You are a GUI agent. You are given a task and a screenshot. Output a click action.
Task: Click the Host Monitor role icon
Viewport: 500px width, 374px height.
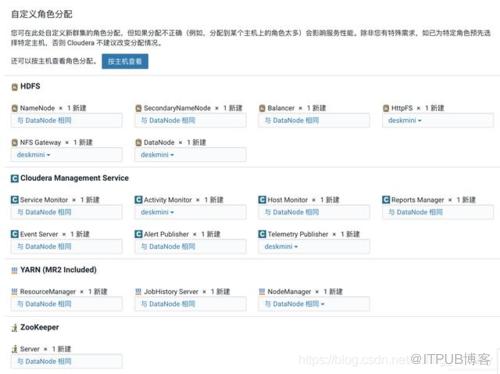[262, 200]
